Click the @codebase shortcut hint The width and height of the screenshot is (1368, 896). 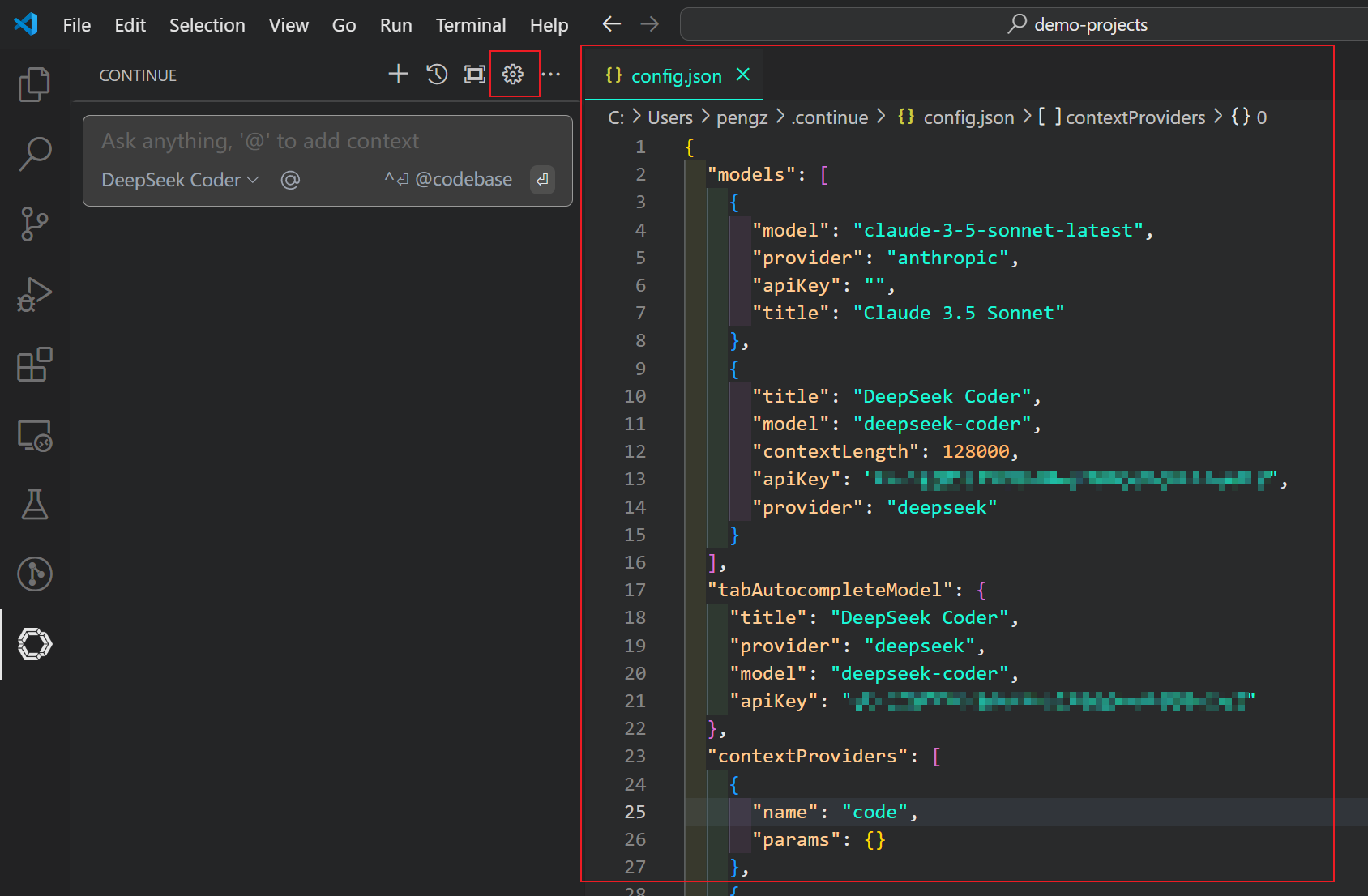point(448,179)
